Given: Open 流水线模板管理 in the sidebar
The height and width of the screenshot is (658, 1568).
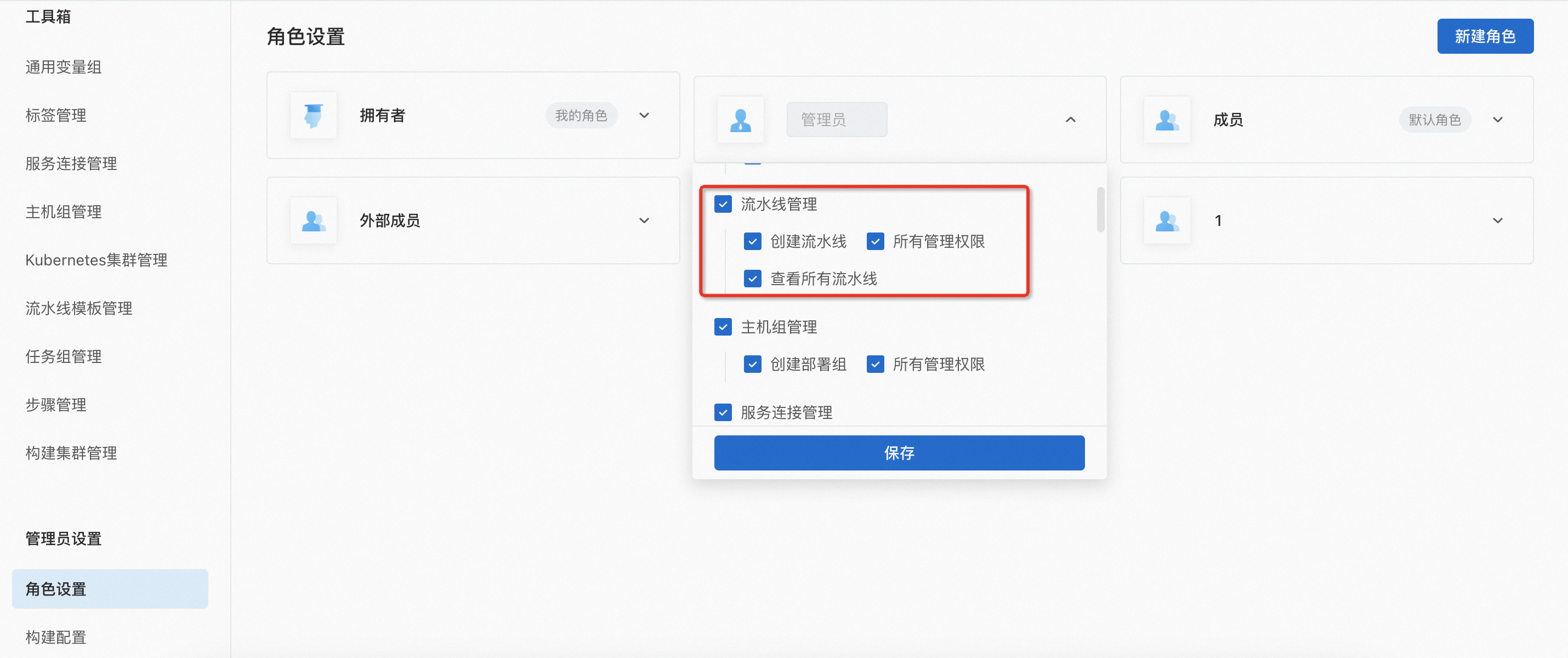Looking at the screenshot, I should click(78, 308).
